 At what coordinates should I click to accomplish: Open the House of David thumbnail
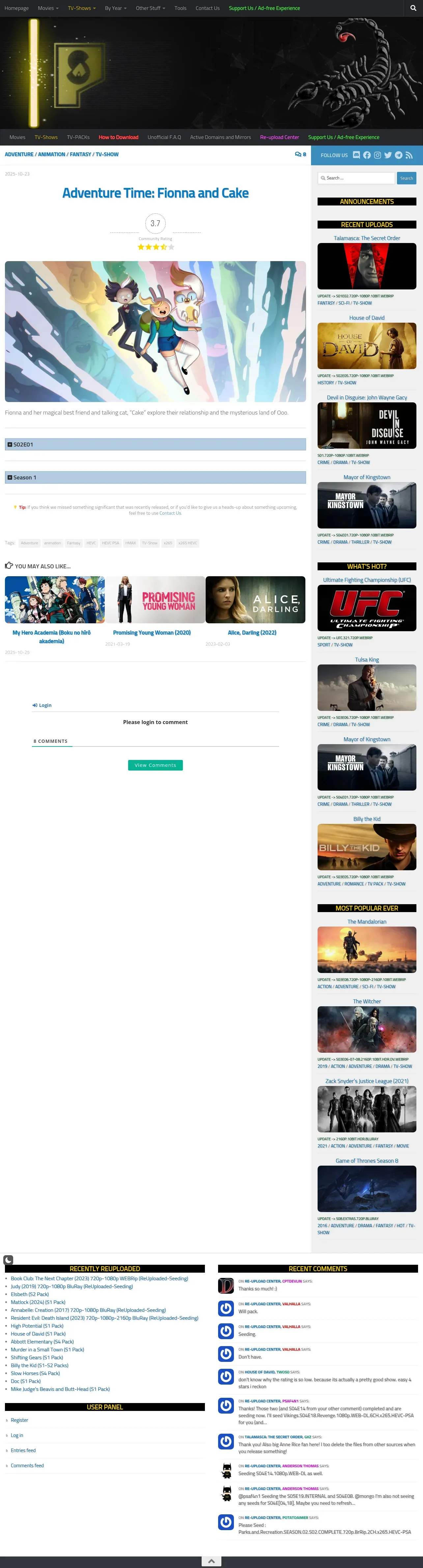[367, 346]
